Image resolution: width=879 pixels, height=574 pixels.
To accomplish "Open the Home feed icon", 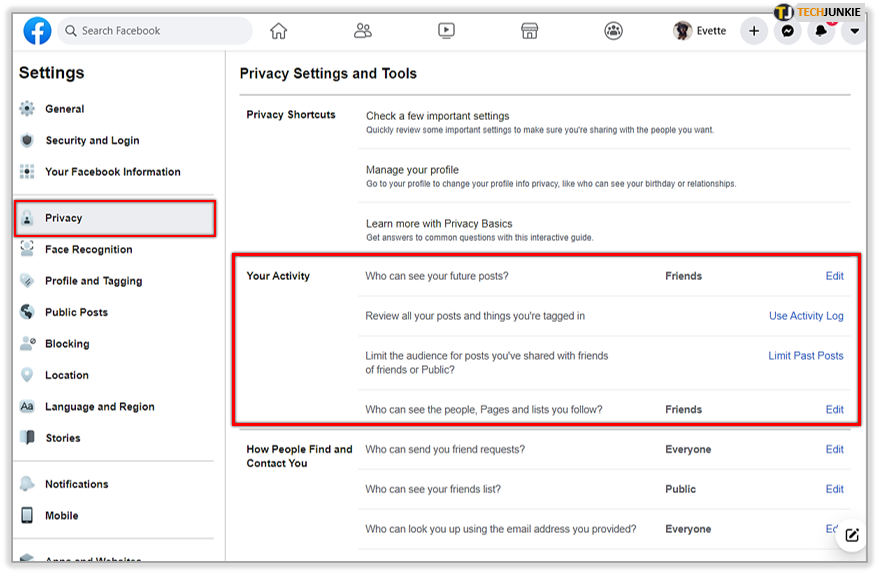I will pos(278,30).
